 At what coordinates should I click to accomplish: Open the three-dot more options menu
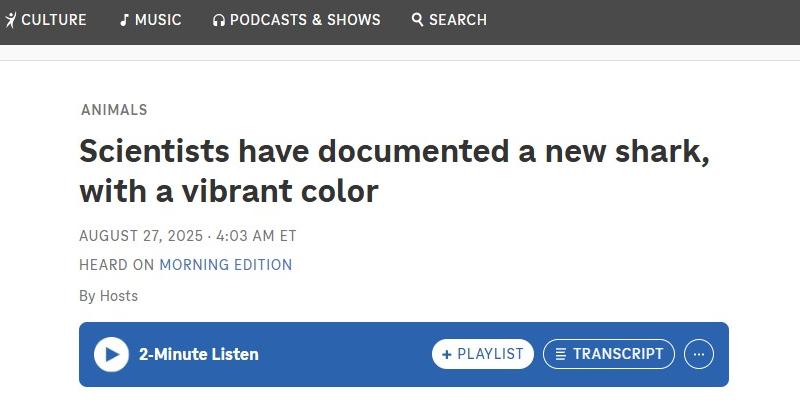coord(699,354)
